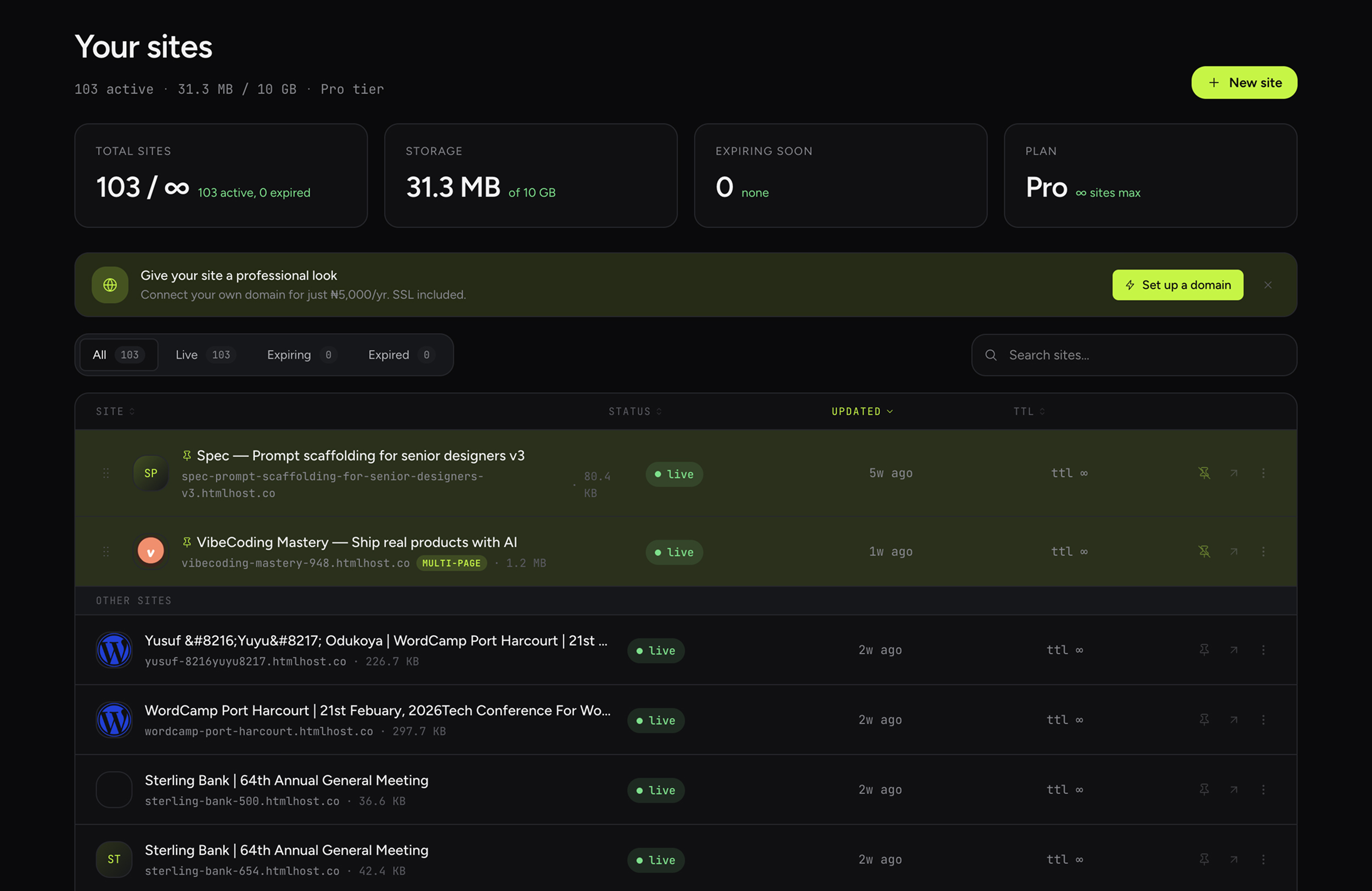Pin the sterling-bank-500 site
1372x891 pixels.
point(1204,789)
